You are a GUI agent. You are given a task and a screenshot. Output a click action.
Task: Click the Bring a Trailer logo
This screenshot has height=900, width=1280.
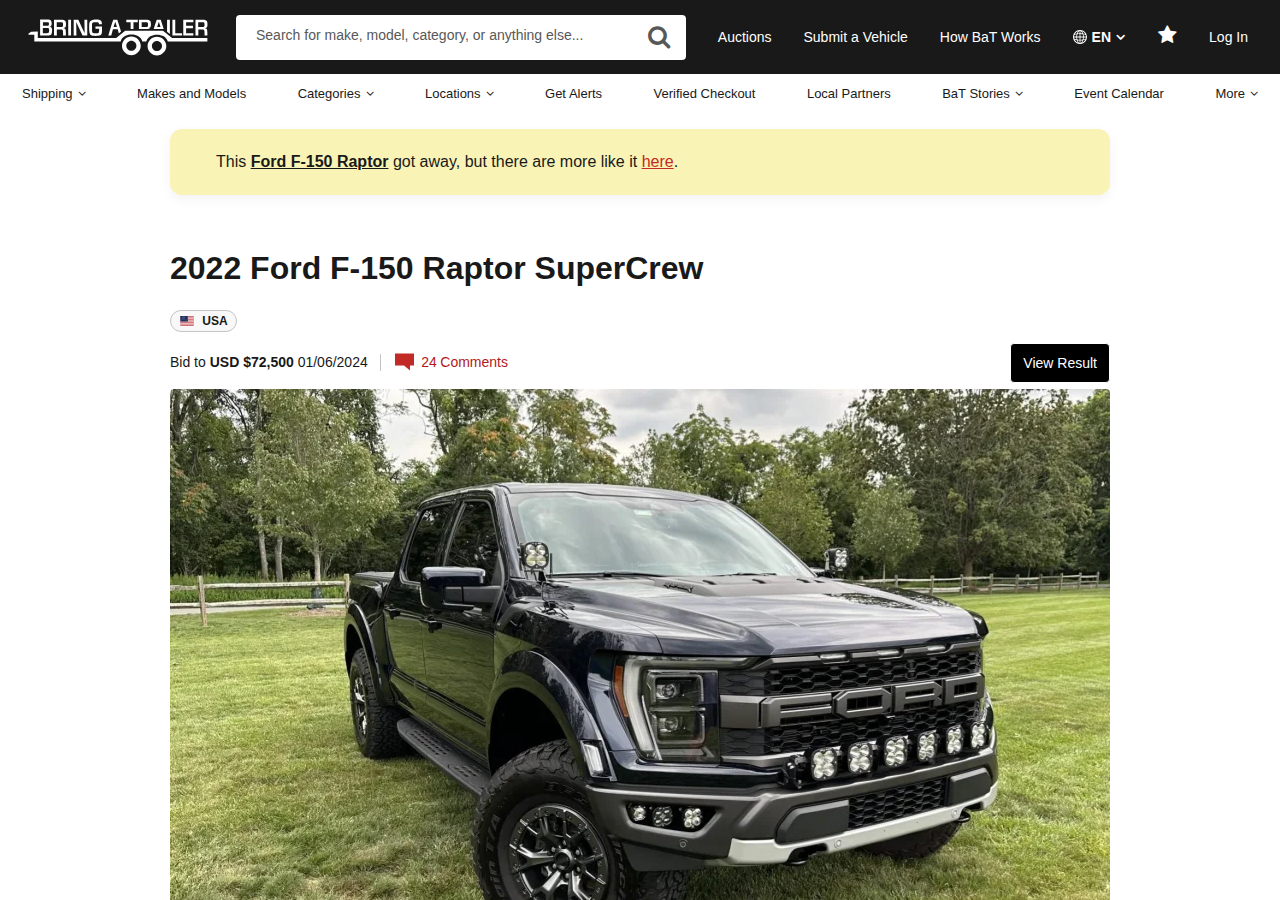tap(118, 36)
